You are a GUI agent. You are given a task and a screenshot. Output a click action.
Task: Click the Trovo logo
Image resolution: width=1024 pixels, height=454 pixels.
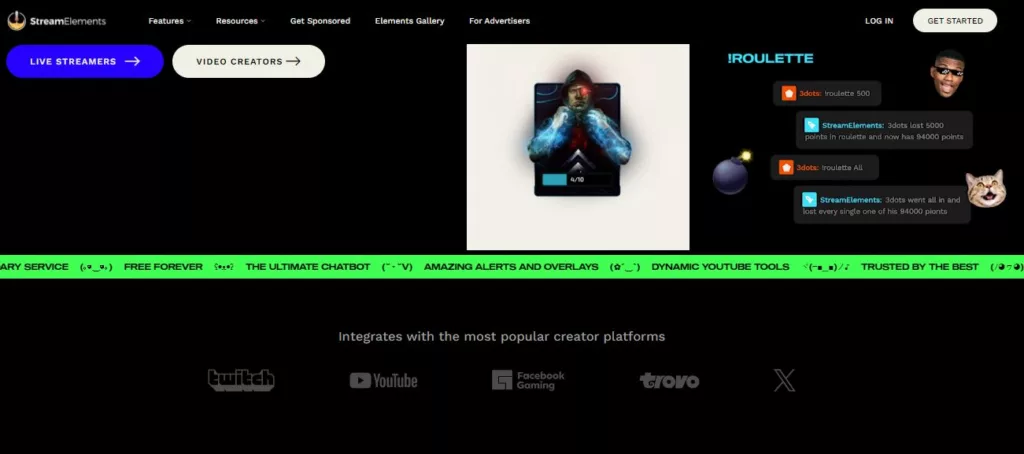[669, 381]
